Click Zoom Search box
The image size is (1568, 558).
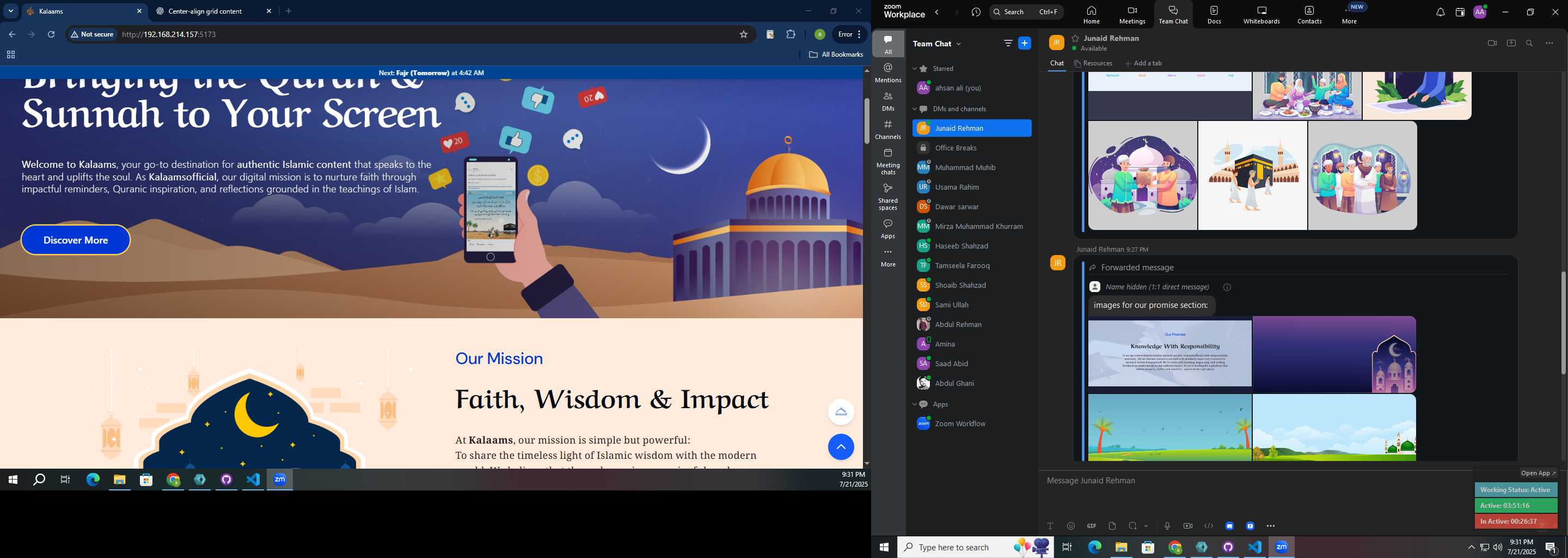[1026, 12]
